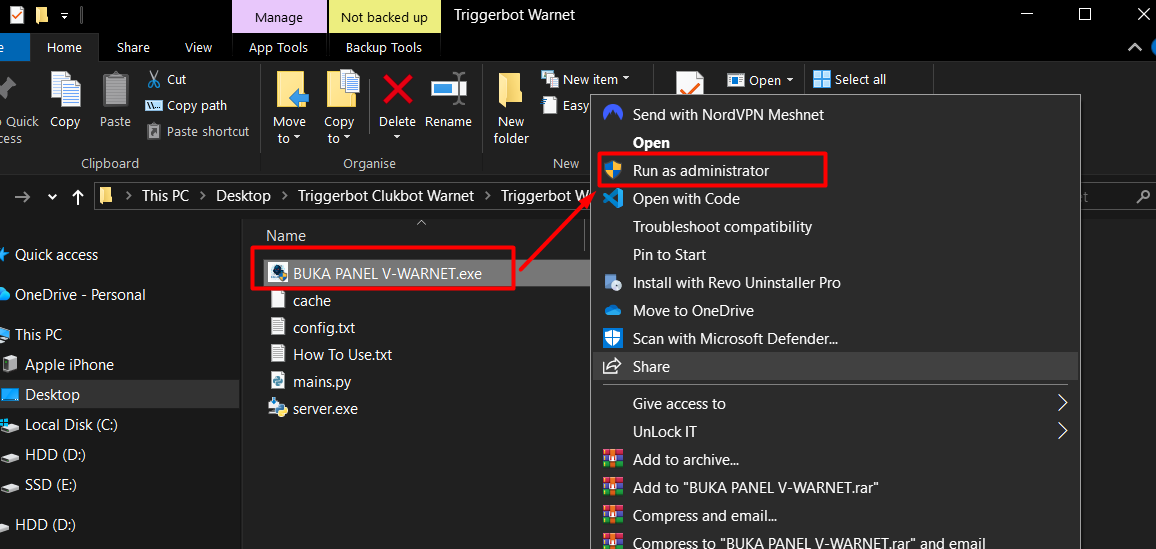
Task: Expand the UnLock IT submenu
Action: pos(665,432)
